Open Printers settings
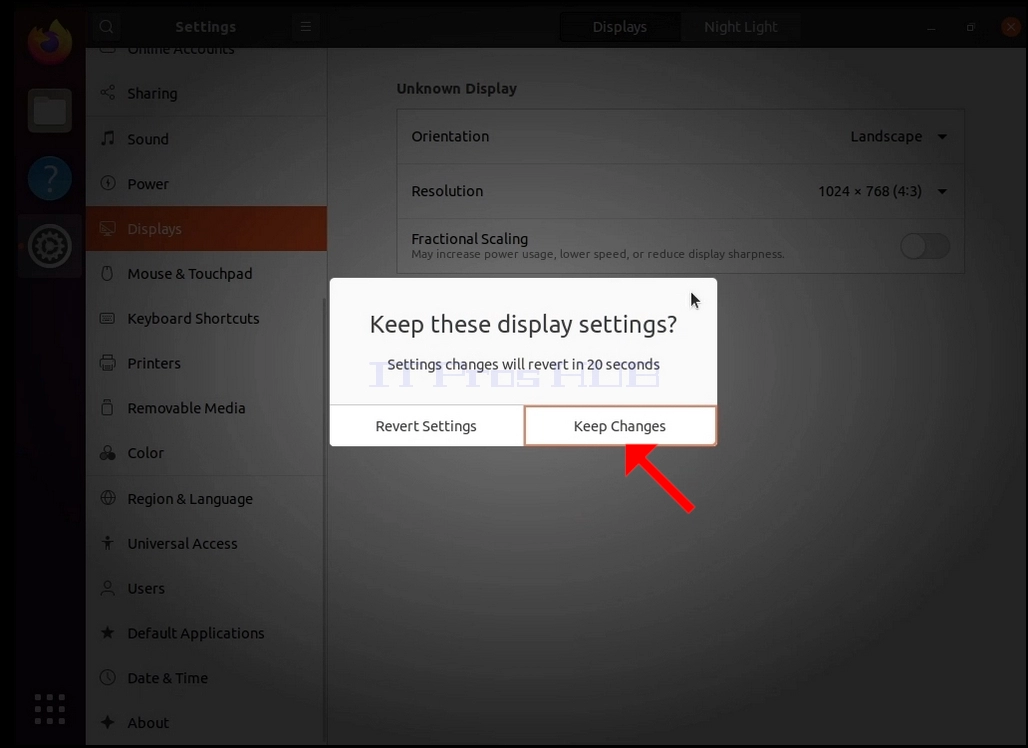The width and height of the screenshot is (1028, 748). coord(206,363)
